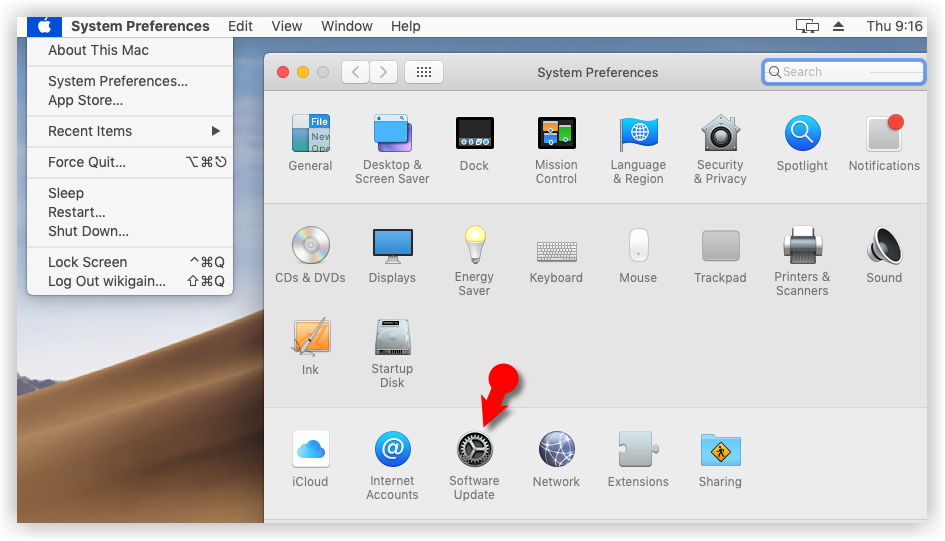The width and height of the screenshot is (945, 541).
Task: Select Force Quit... menu item
Action: coord(130,162)
